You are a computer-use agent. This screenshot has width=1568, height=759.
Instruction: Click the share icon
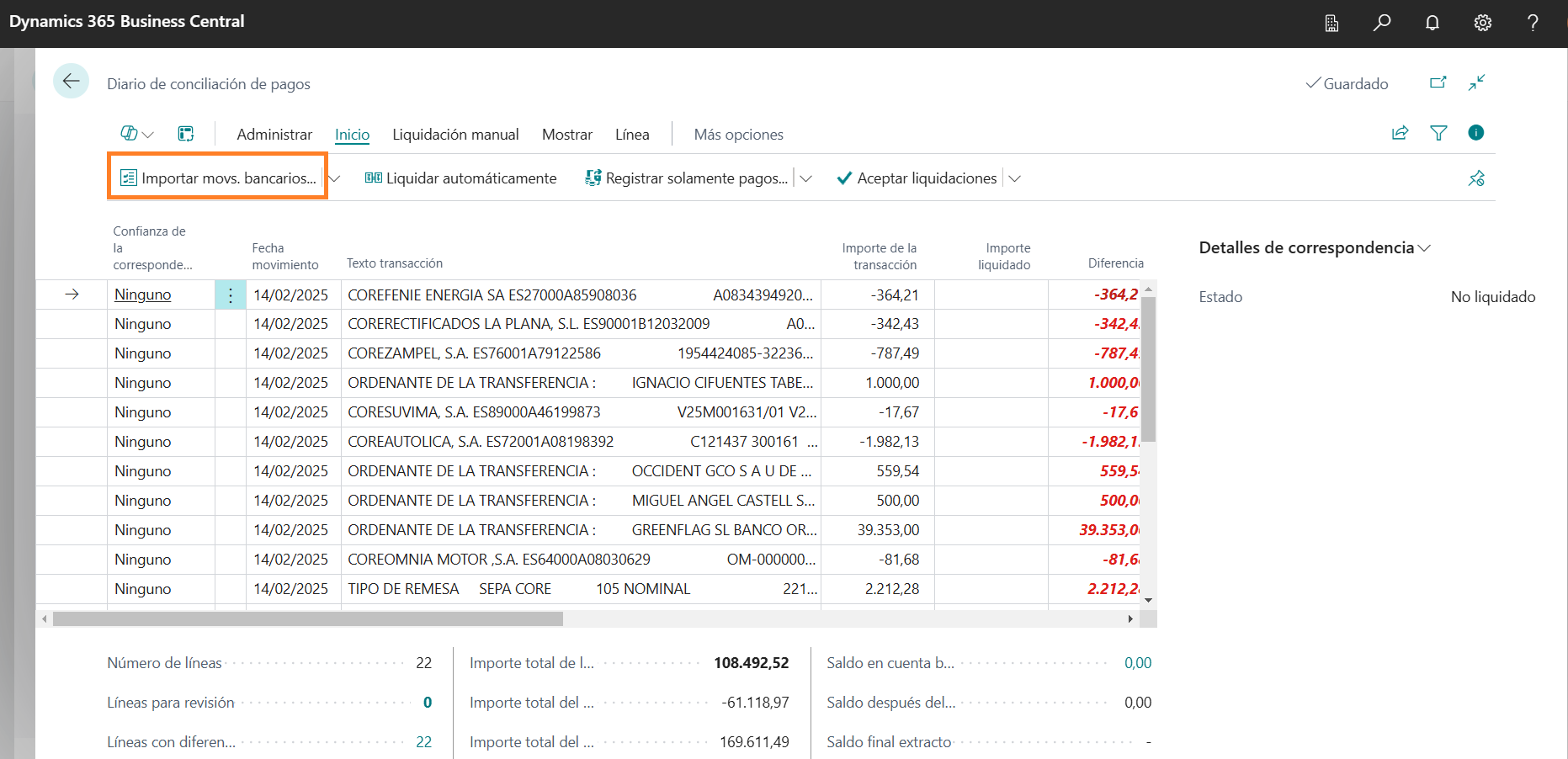(1401, 133)
